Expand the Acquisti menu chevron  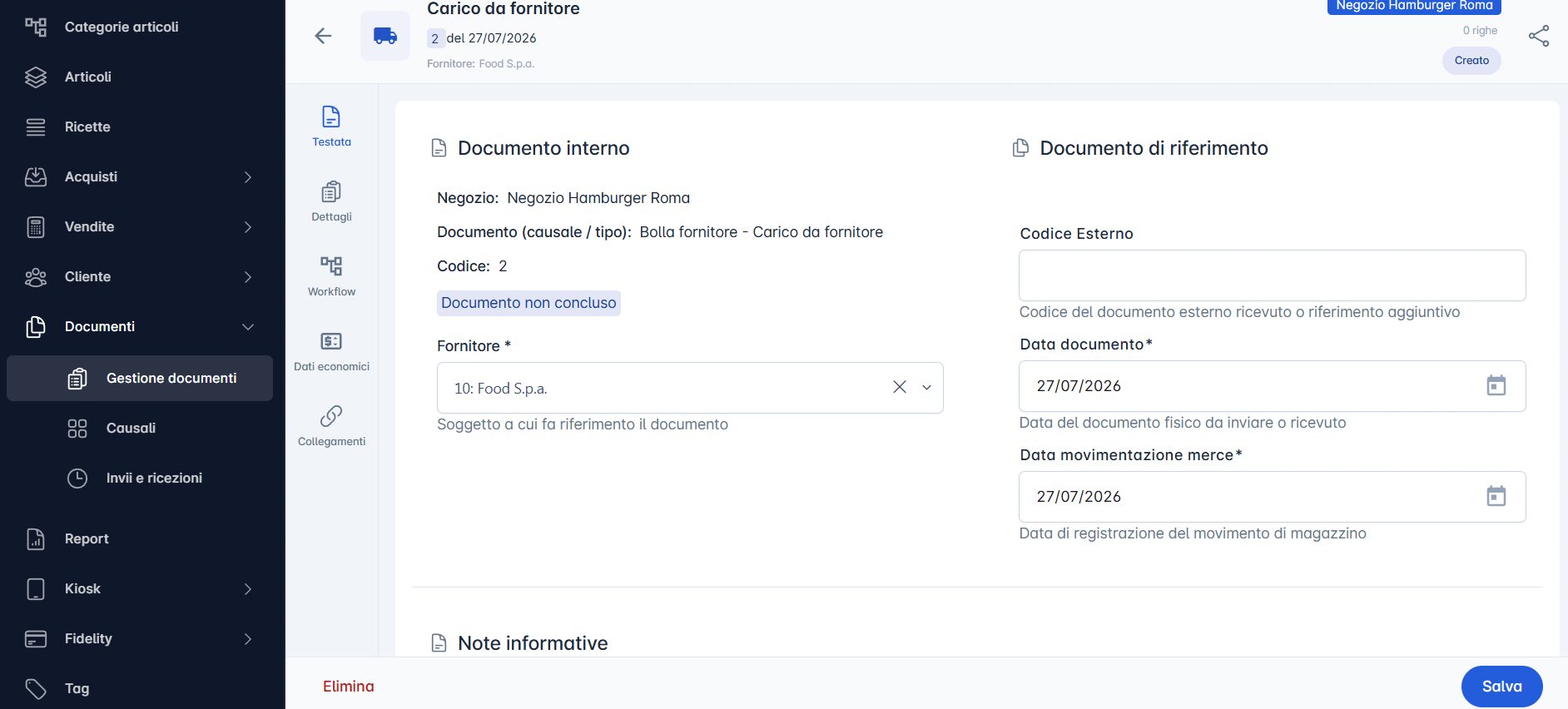point(248,176)
